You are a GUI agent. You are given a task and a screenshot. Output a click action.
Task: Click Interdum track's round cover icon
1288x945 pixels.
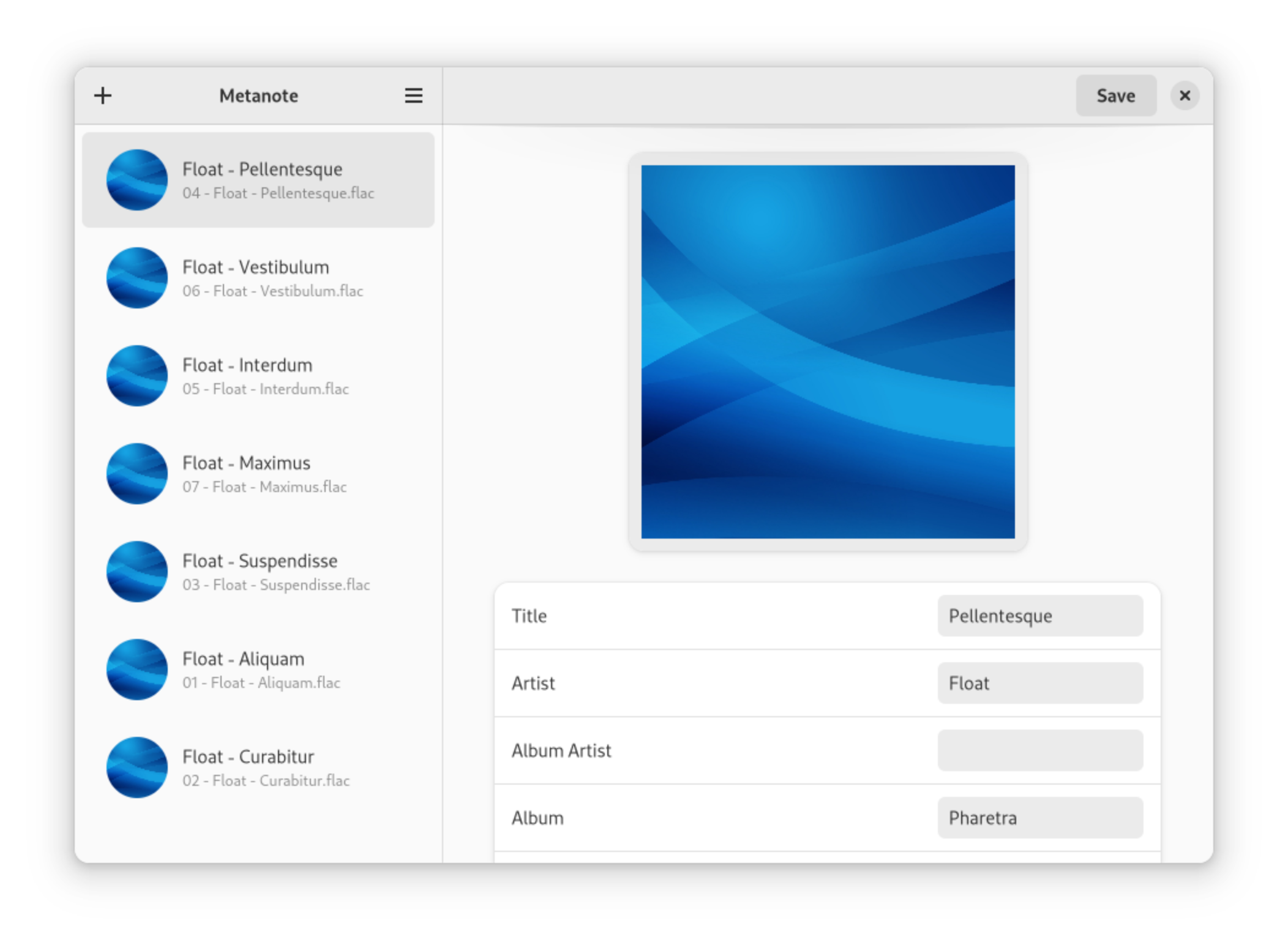[x=137, y=376]
